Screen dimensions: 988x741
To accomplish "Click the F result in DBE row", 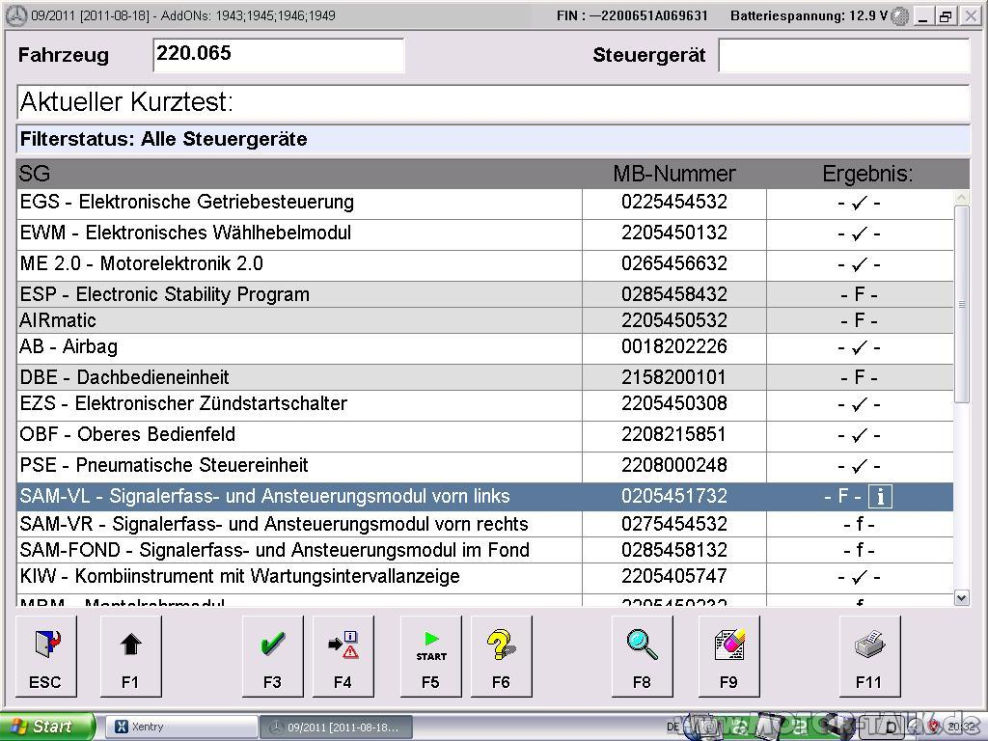I will (x=859, y=377).
